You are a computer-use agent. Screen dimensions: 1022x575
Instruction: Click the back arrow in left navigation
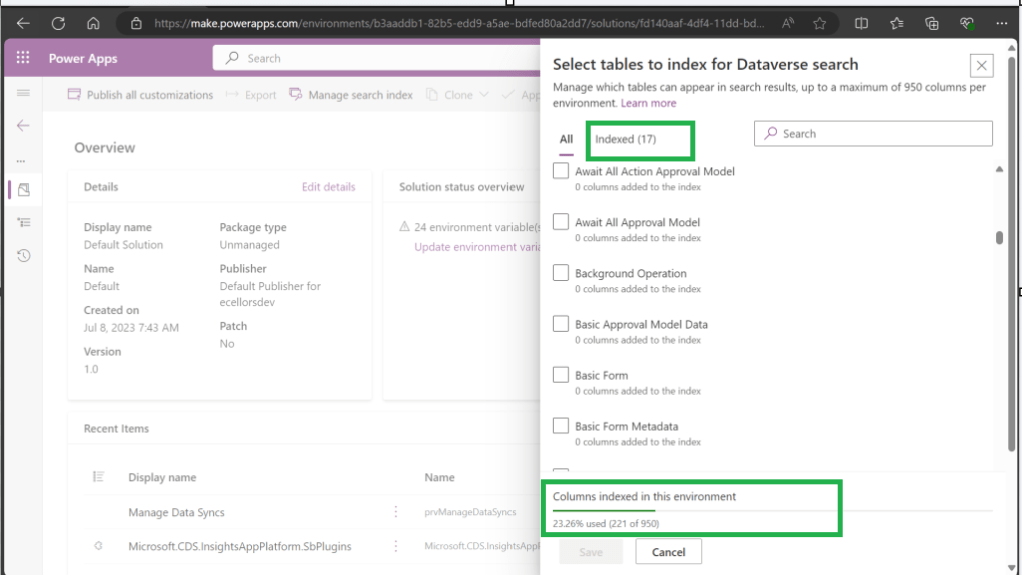23,126
